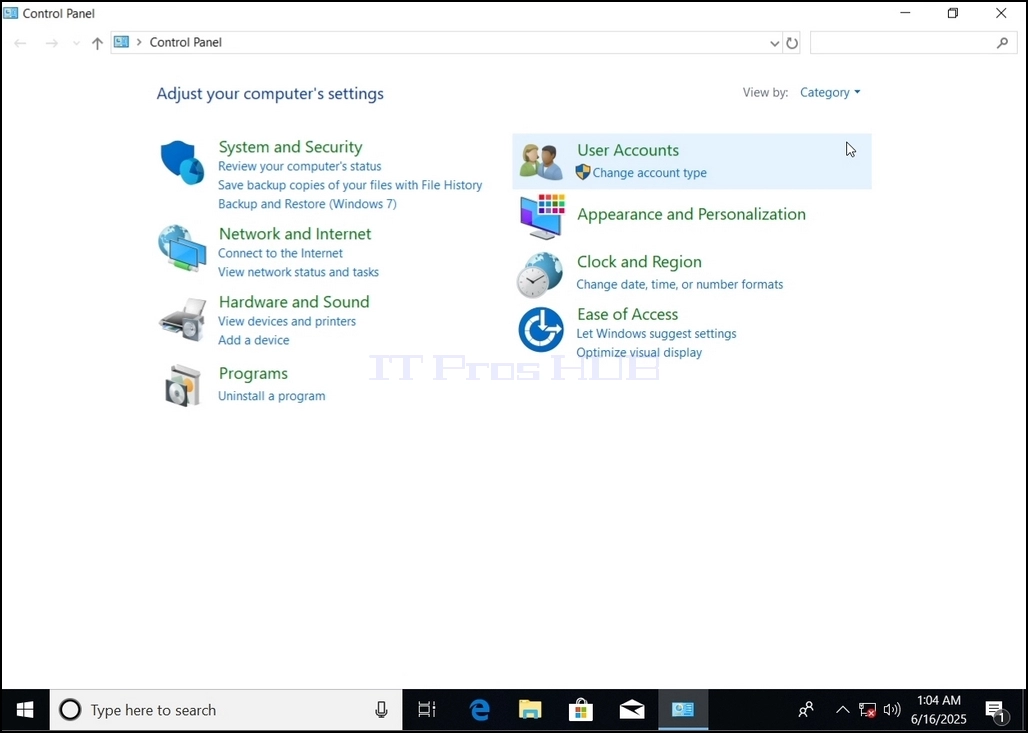Launch Microsoft Edge from the taskbar
The width and height of the screenshot is (1028, 733).
point(479,709)
